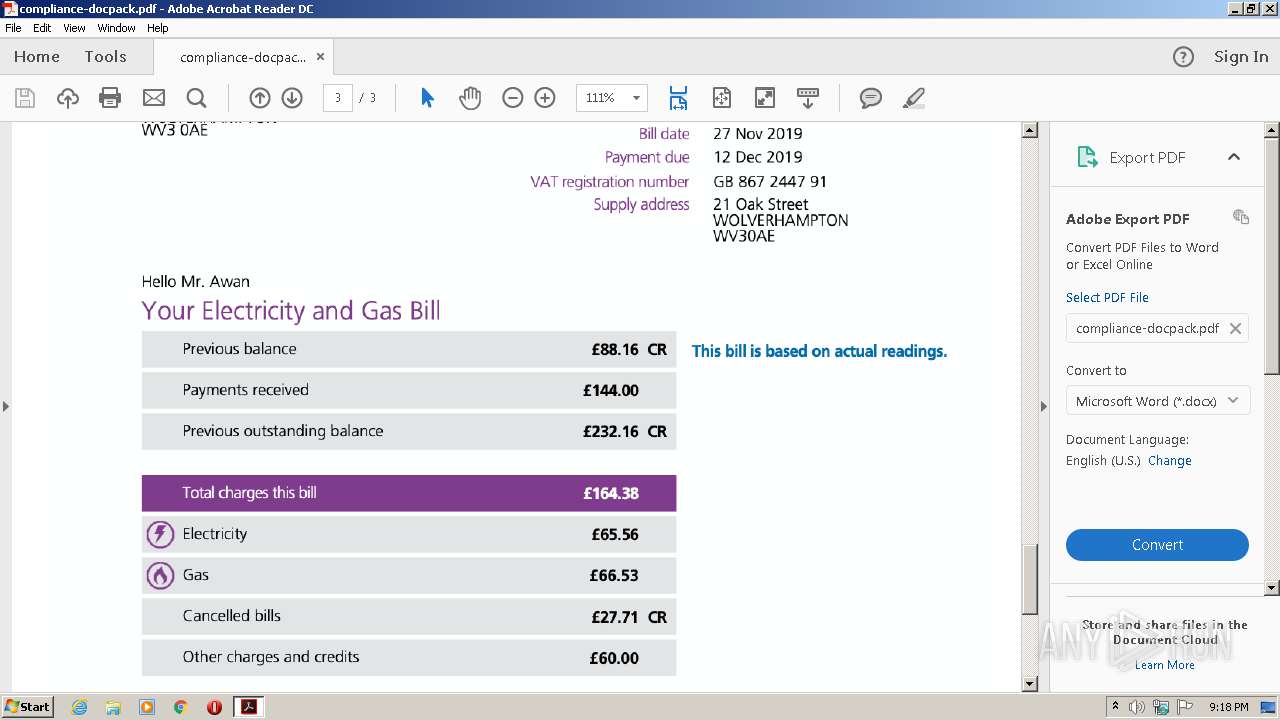
Task: Open the Edit menu
Action: point(42,28)
